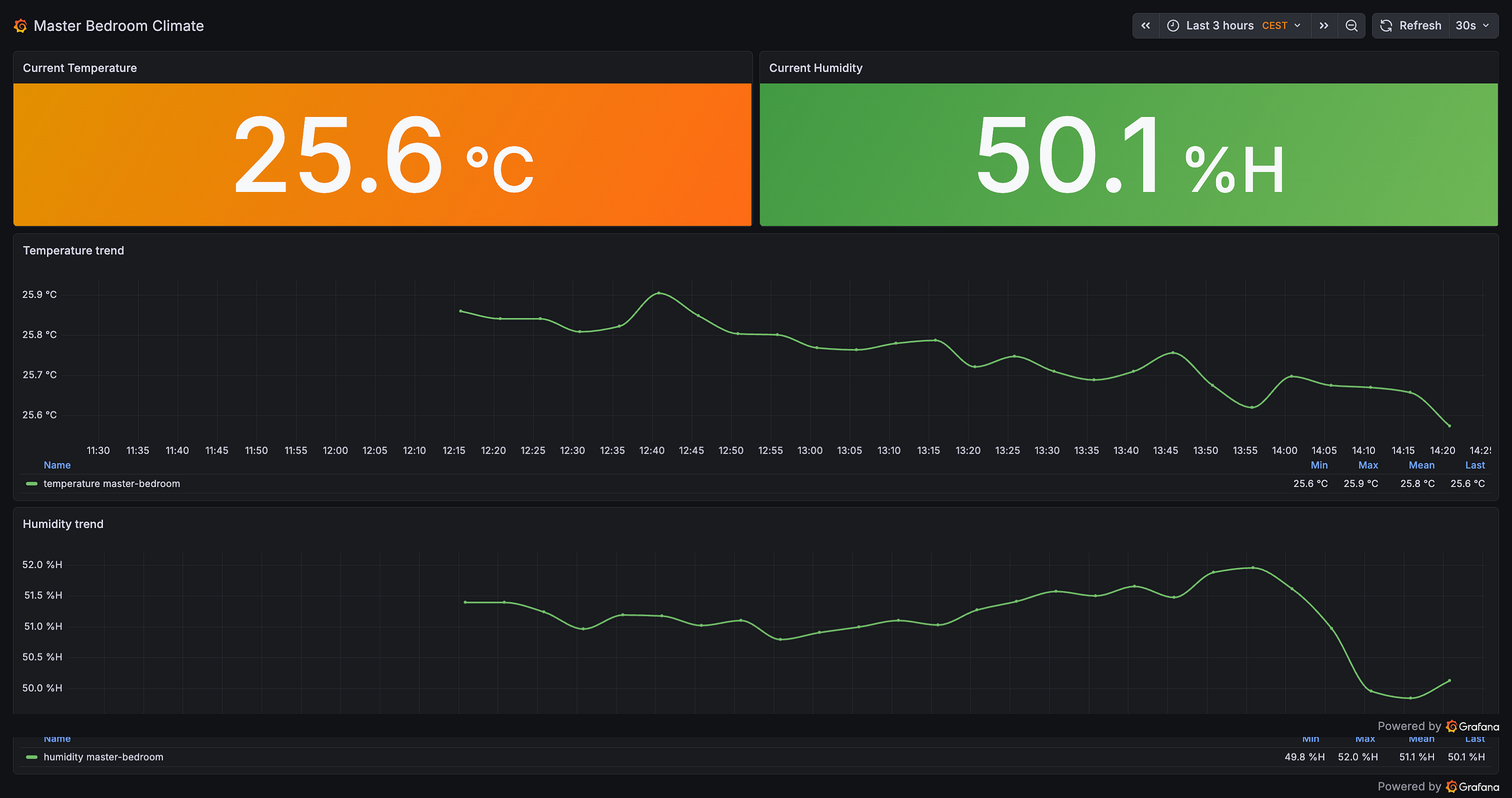Open the Temperature trend panel title

(73, 251)
